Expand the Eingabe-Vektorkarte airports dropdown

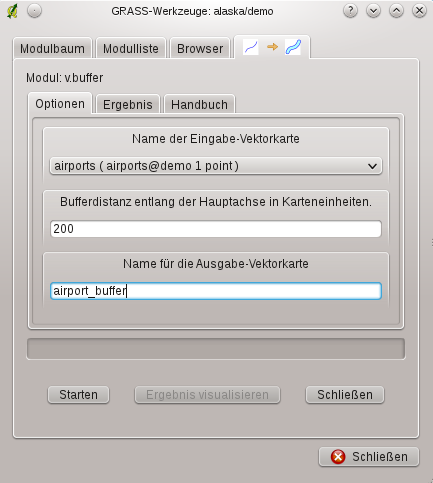(x=216, y=166)
